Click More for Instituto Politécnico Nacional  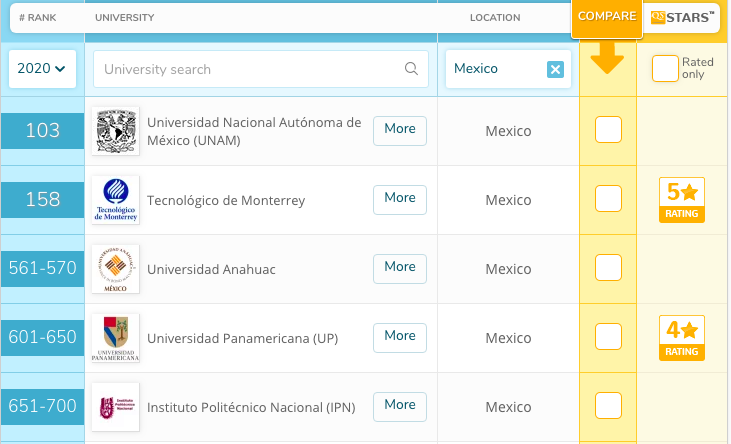pyautogui.click(x=400, y=407)
